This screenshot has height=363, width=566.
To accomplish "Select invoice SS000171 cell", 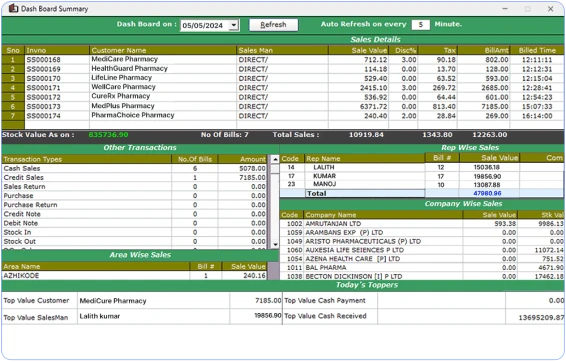I will click(57, 88).
